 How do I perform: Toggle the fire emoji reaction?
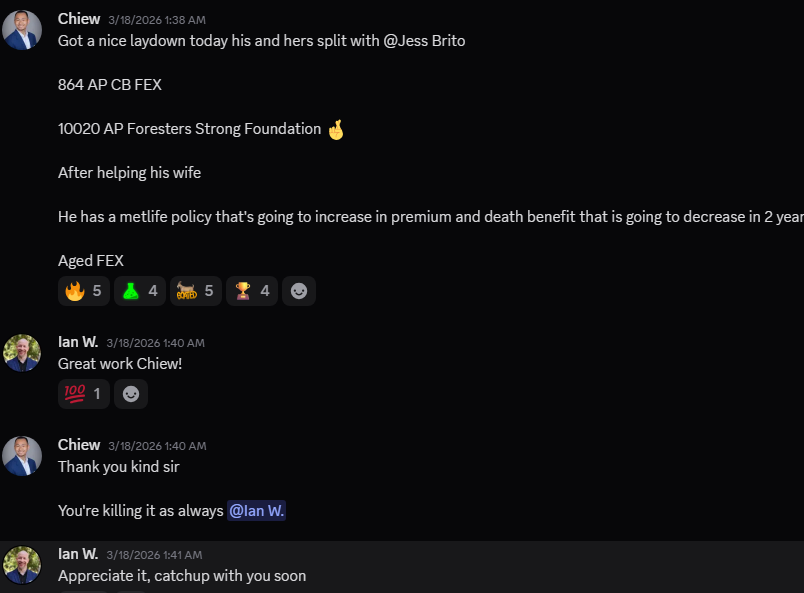coord(84,291)
